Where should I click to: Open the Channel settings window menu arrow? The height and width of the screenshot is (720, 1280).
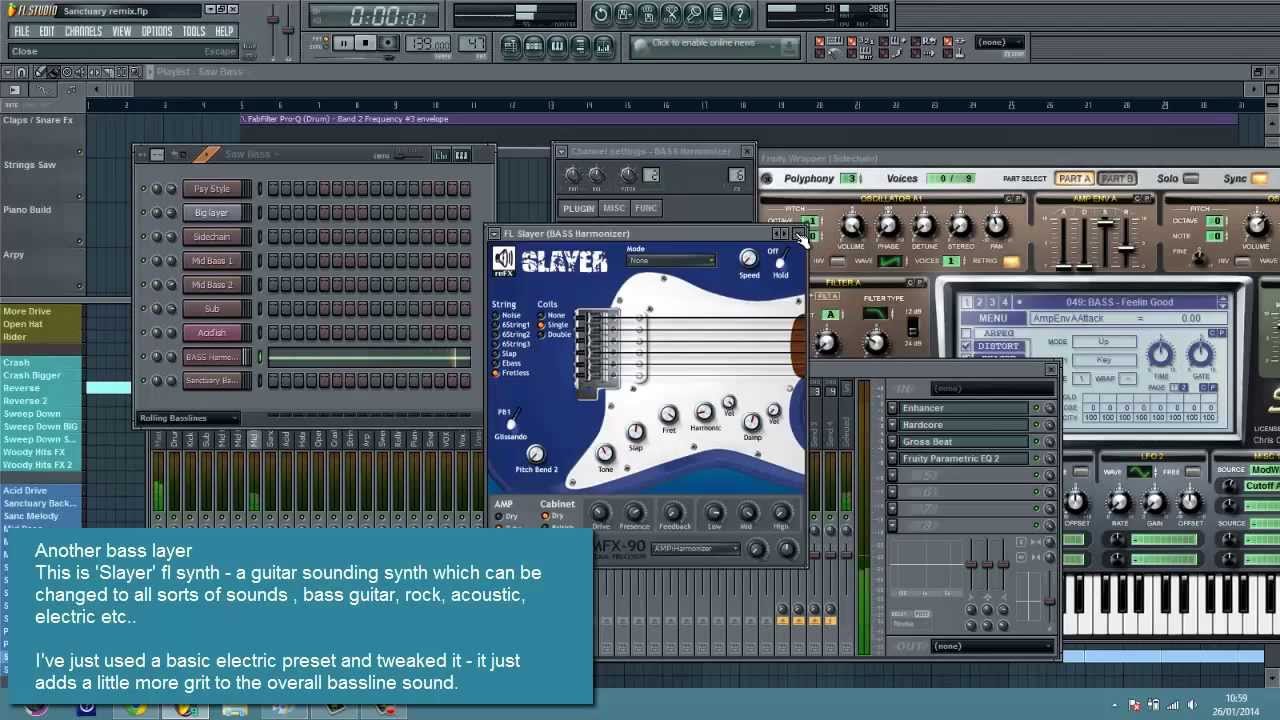click(562, 152)
